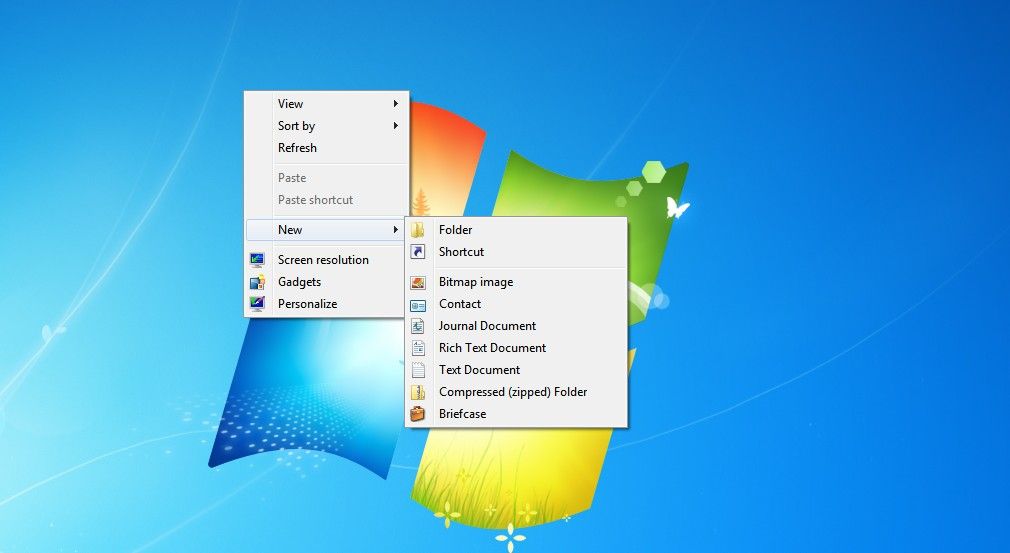The width and height of the screenshot is (1010, 553).
Task: Expand the Sort by submenu arrow
Action: pos(396,126)
